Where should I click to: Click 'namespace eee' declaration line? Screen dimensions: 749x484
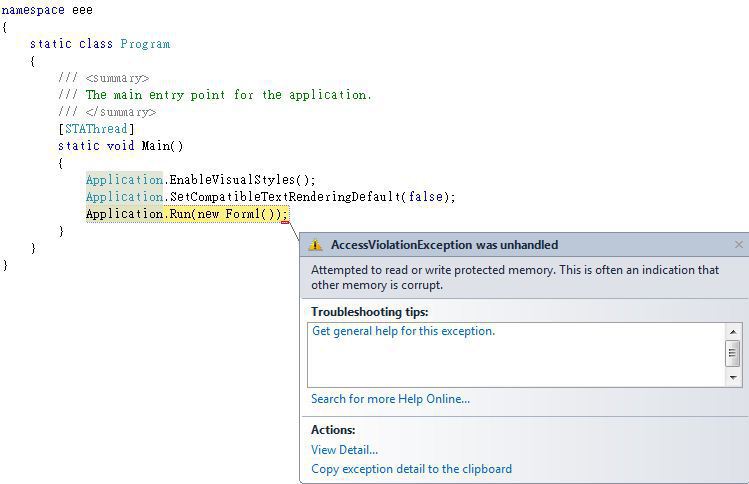tap(47, 10)
